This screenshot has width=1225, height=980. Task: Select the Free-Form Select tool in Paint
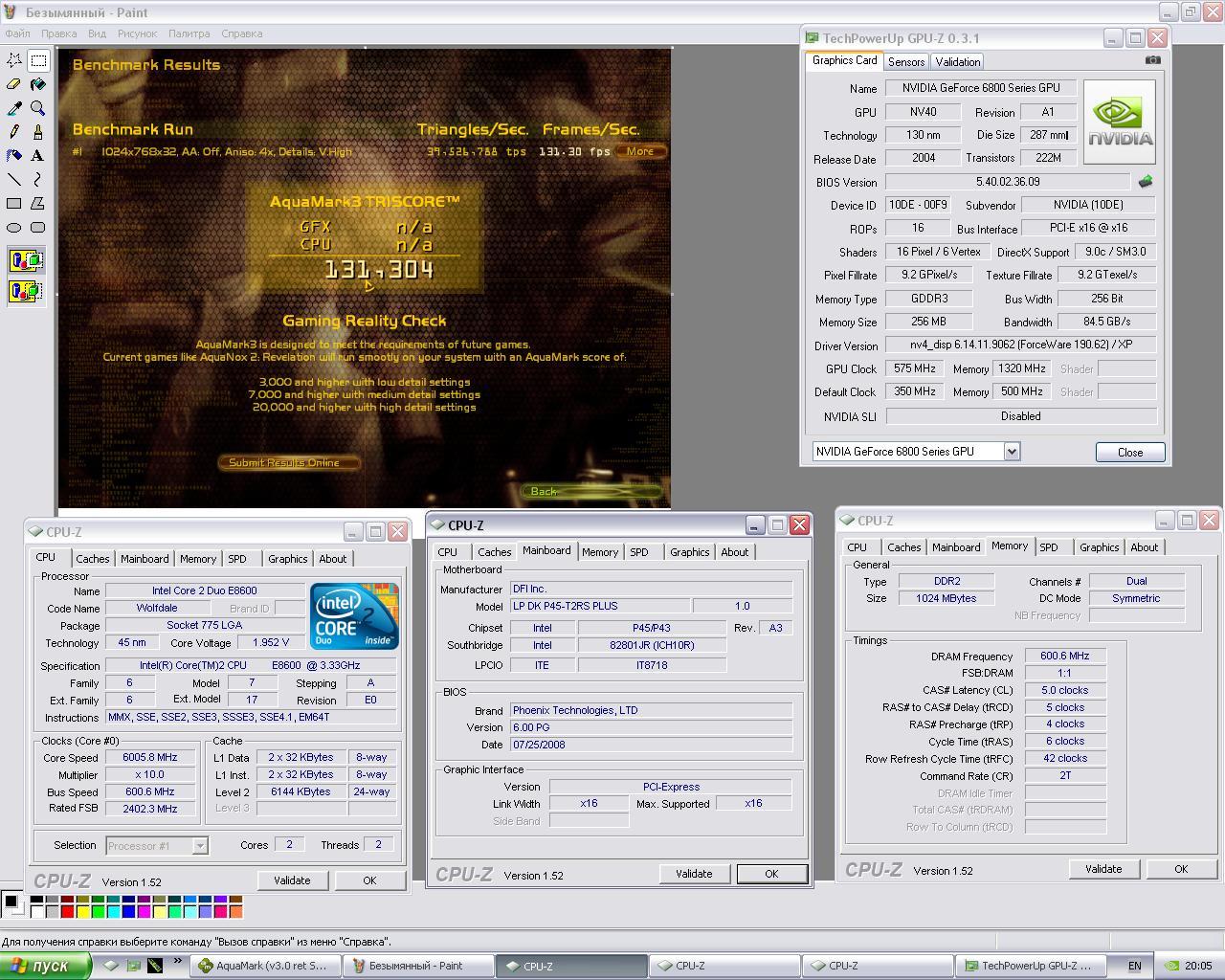(x=14, y=60)
